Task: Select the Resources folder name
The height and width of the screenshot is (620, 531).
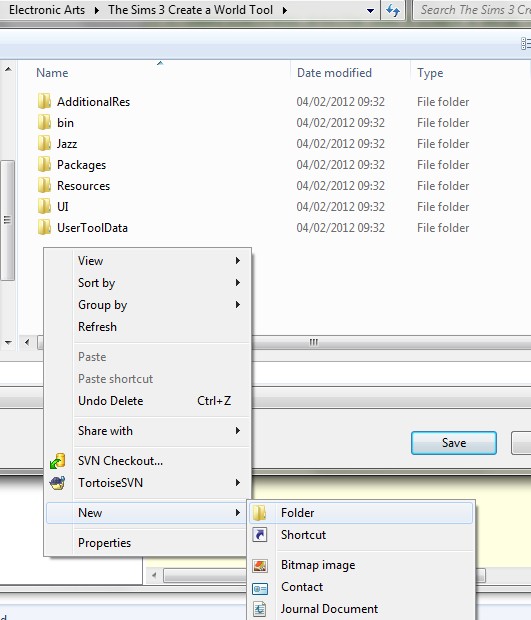Action: coord(83,185)
